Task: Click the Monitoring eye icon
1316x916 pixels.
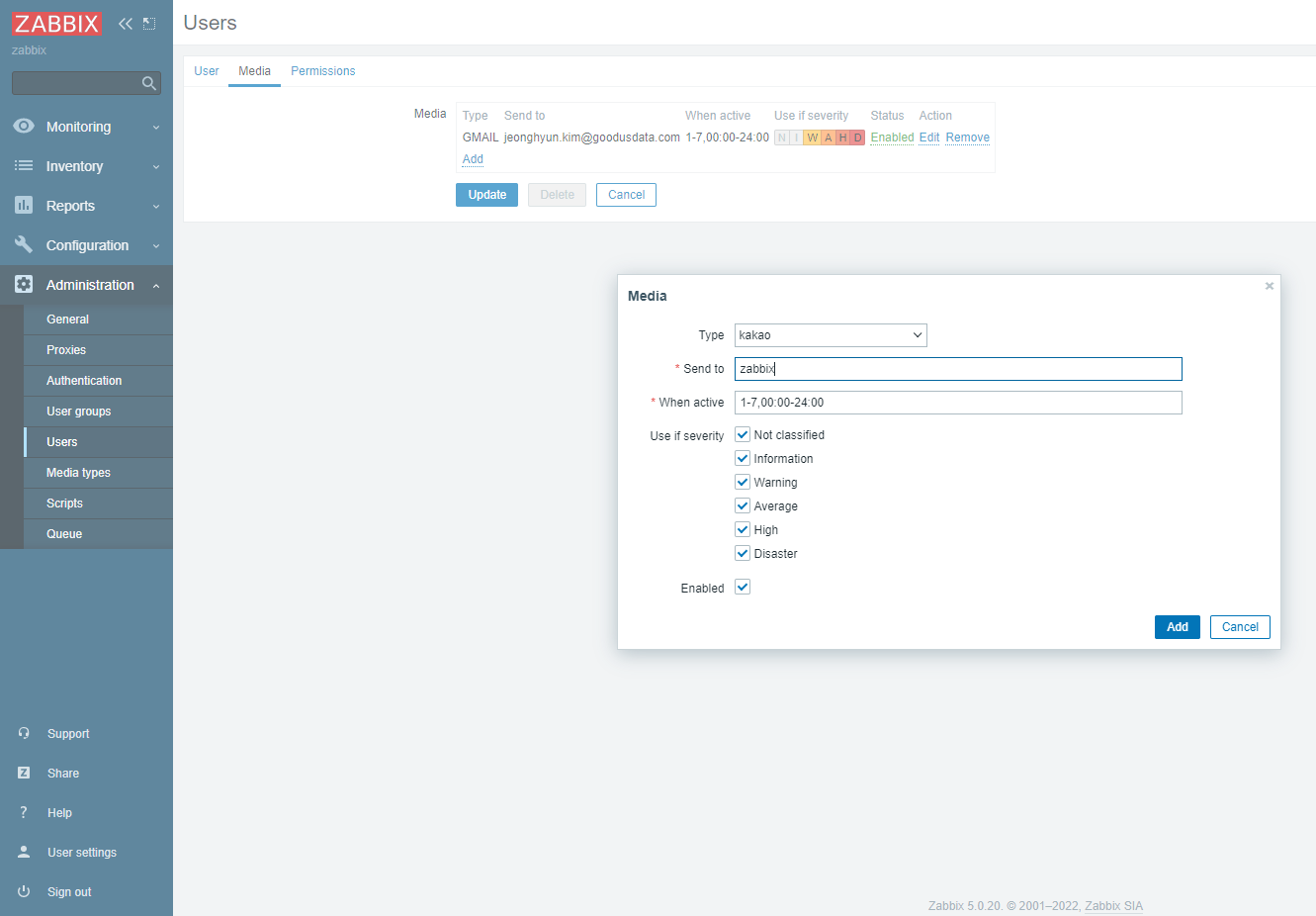Action: (x=24, y=126)
